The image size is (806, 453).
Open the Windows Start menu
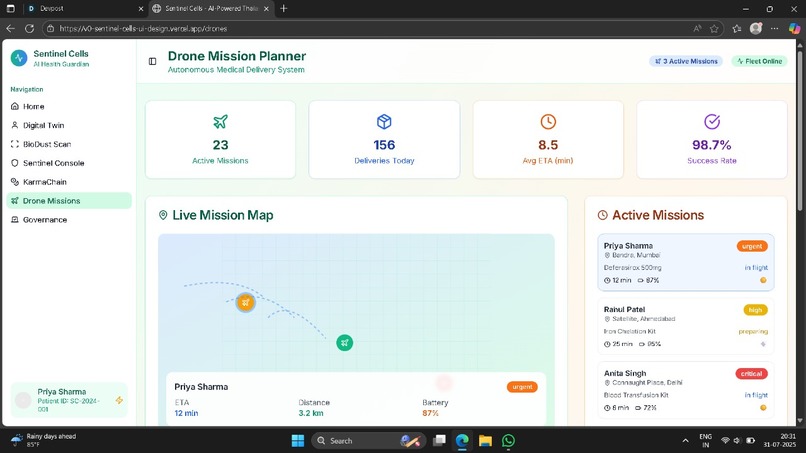[298, 441]
